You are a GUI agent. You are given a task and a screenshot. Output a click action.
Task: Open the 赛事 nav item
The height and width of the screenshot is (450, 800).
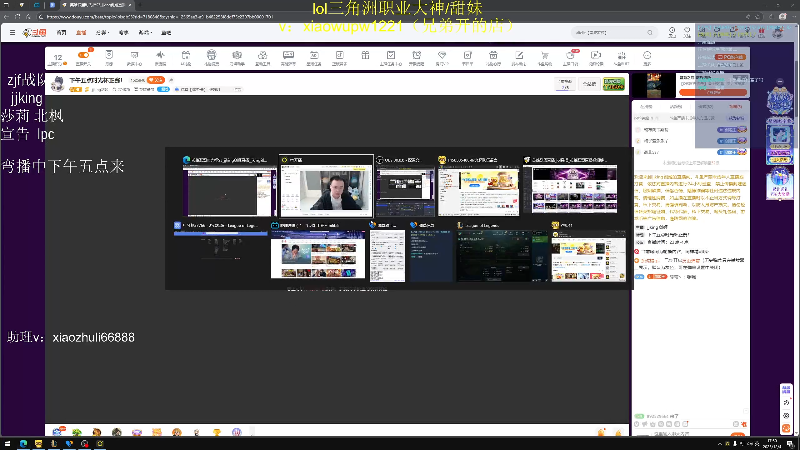pyautogui.click(x=124, y=33)
